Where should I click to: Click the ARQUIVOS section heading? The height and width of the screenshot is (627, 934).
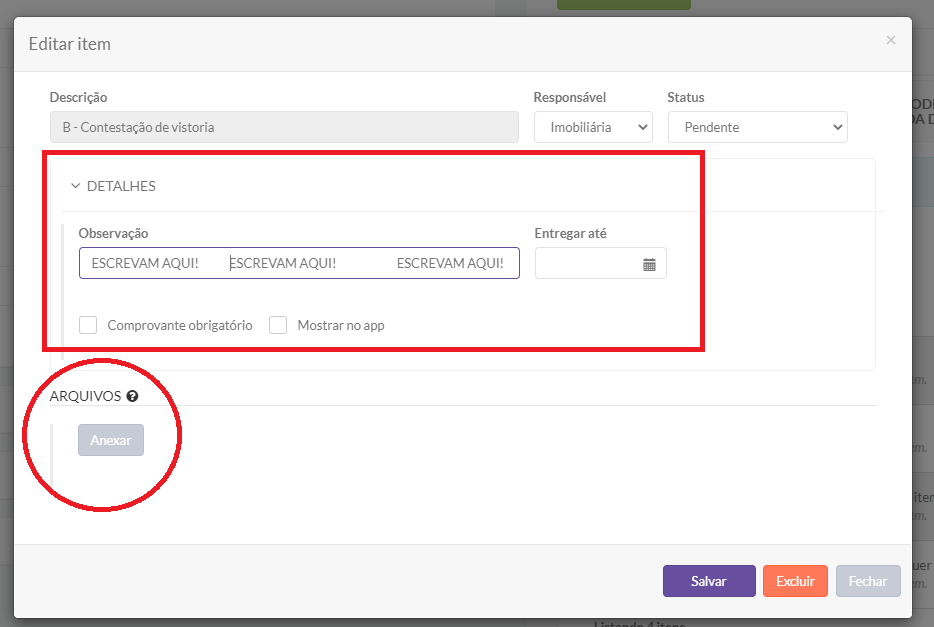[x=85, y=396]
